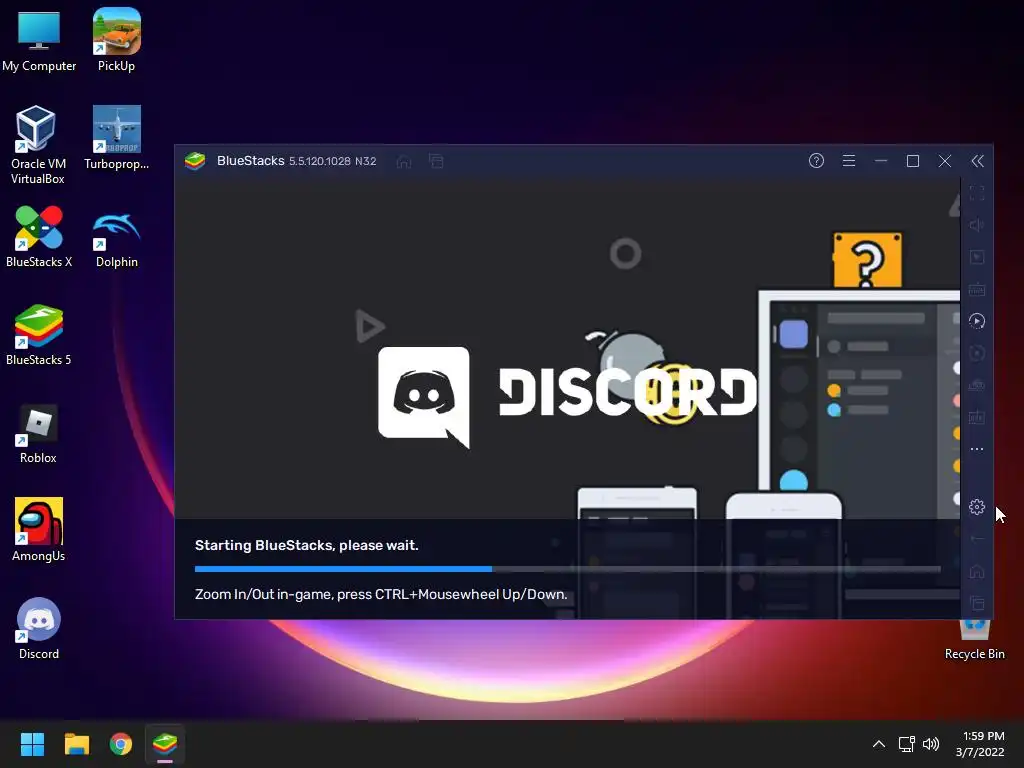Collapse the BlueStacks sidebar with double-chevron
Screen dimensions: 1024x768
click(x=977, y=161)
